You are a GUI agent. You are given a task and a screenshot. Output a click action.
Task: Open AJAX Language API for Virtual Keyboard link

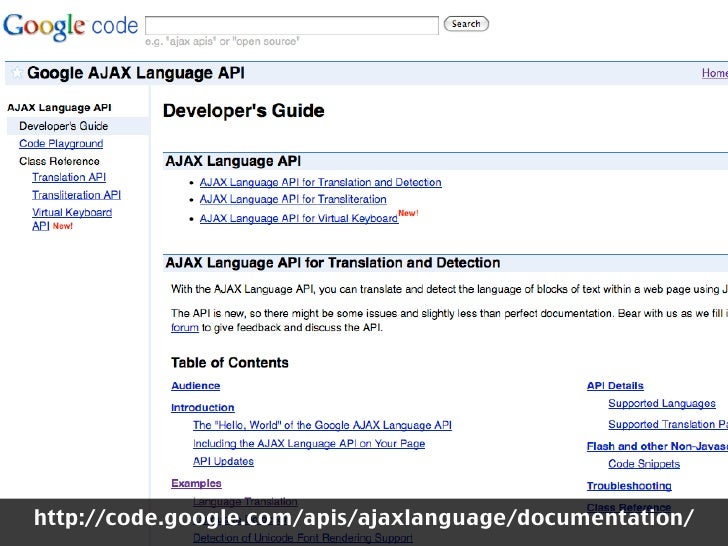[x=298, y=218]
